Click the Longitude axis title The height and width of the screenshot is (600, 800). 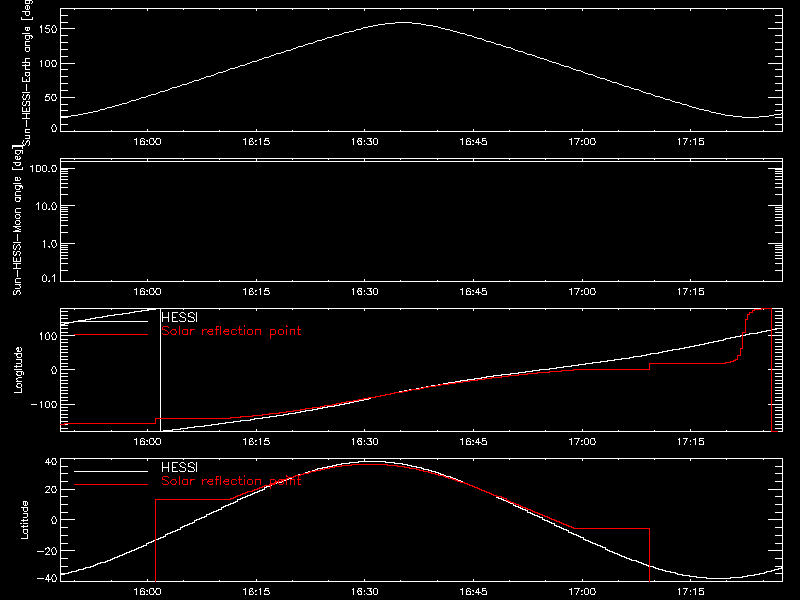click(18, 370)
